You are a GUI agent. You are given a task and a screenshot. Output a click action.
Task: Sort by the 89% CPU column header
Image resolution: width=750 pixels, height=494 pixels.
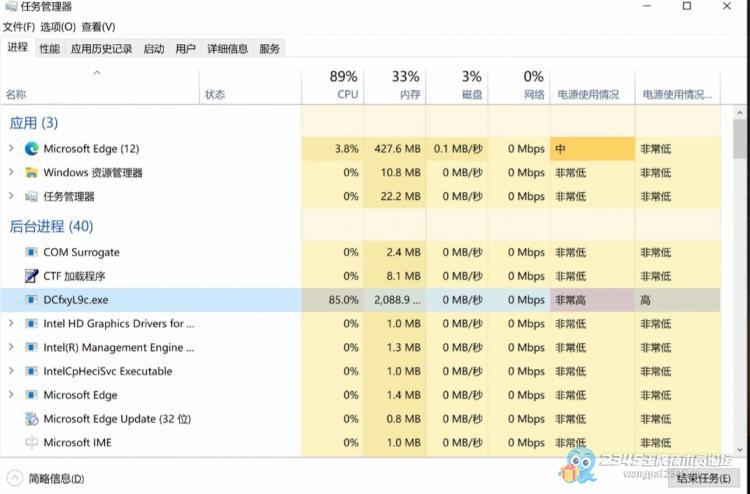[333, 85]
